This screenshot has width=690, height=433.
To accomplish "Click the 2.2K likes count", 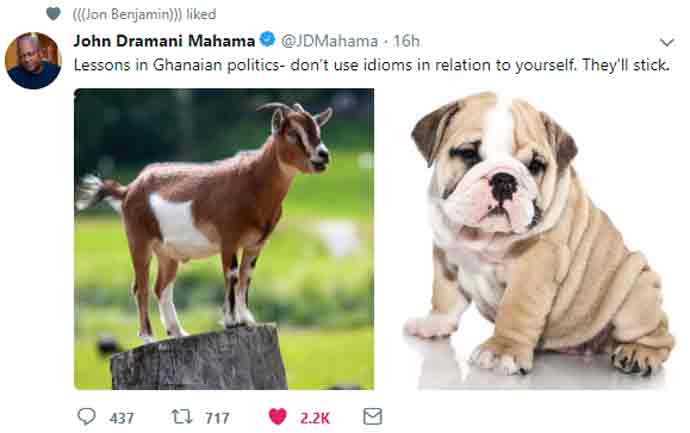I will 315,417.
